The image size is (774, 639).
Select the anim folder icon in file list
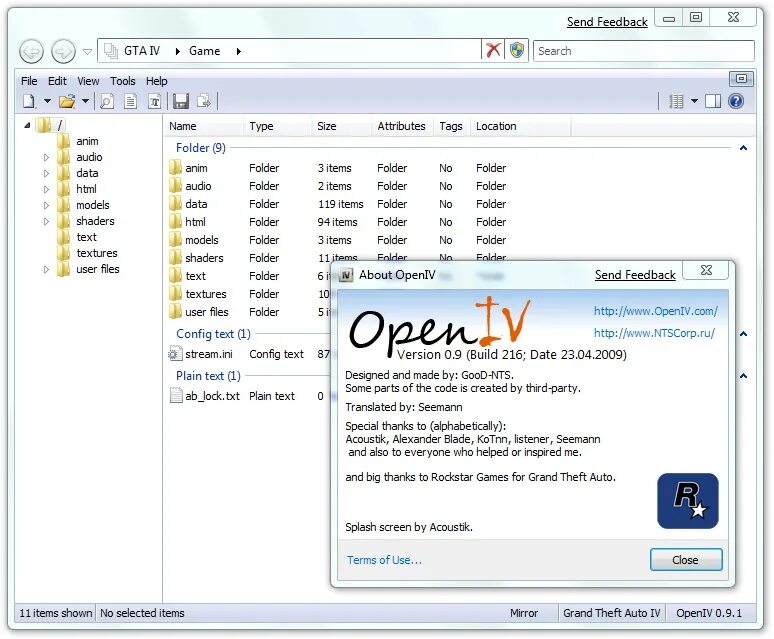(175, 168)
